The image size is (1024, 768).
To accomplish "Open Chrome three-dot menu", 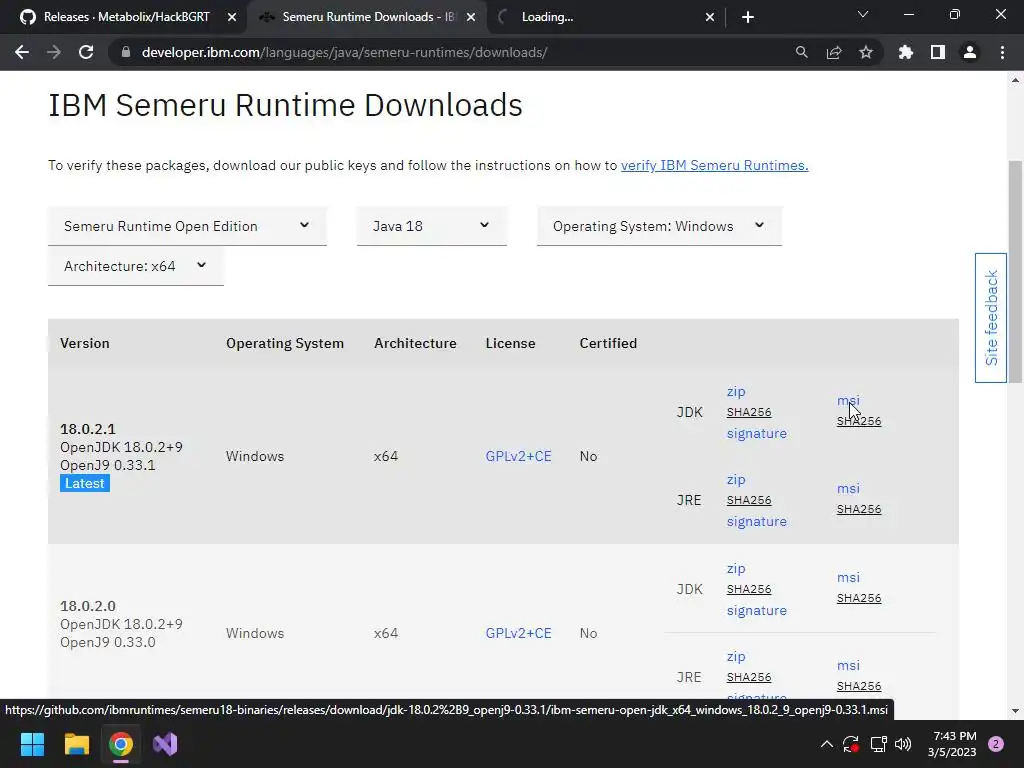I will coord(1002,52).
